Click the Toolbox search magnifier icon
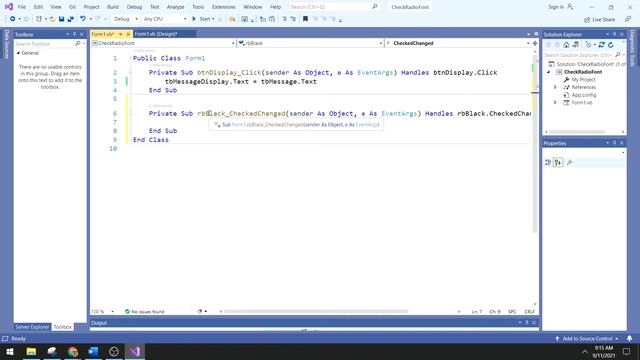640x360 pixels. (78, 43)
